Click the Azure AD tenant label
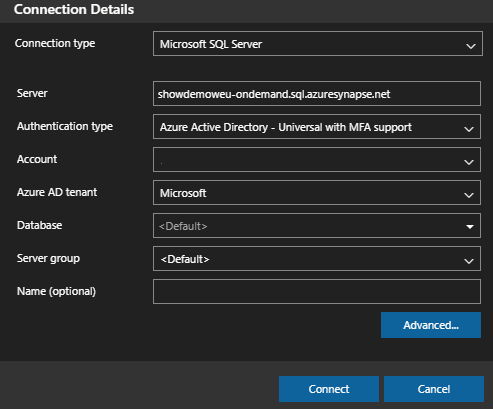Image resolution: width=493 pixels, height=409 pixels. [x=57, y=192]
